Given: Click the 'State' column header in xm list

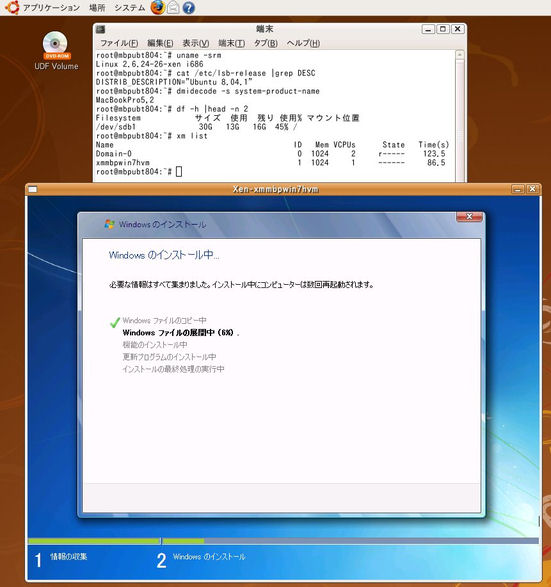Looking at the screenshot, I should click(x=393, y=145).
